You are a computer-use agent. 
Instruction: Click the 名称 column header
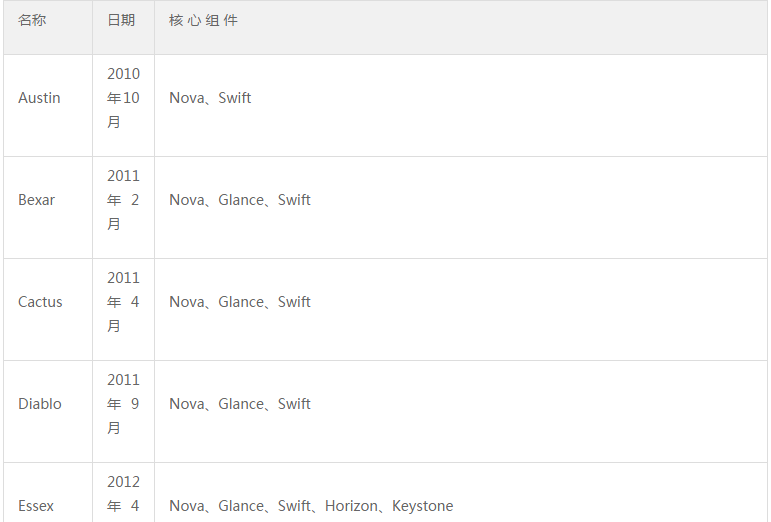[32, 20]
